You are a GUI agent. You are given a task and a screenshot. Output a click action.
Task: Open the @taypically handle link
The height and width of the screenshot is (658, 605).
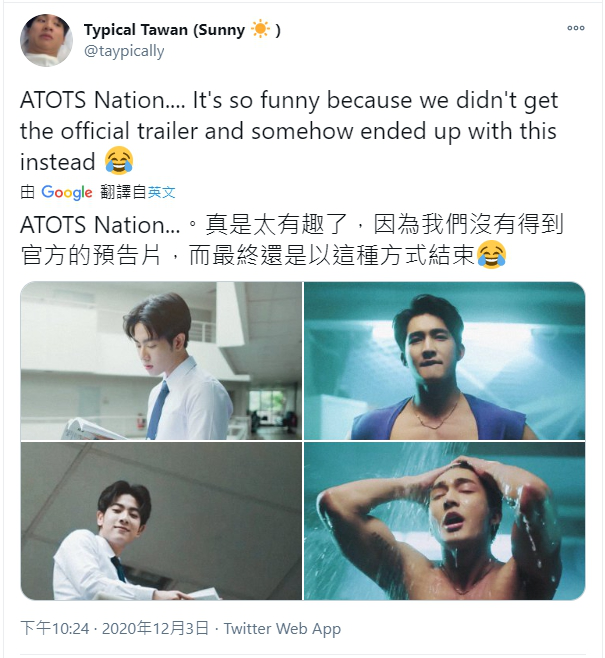(124, 51)
